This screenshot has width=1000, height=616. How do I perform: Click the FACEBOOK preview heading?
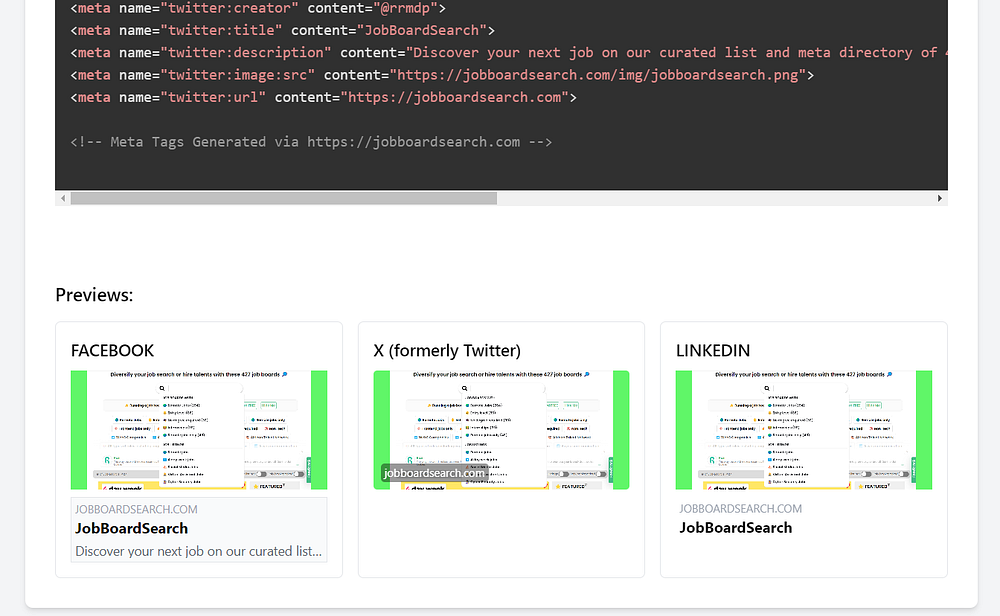coord(112,351)
